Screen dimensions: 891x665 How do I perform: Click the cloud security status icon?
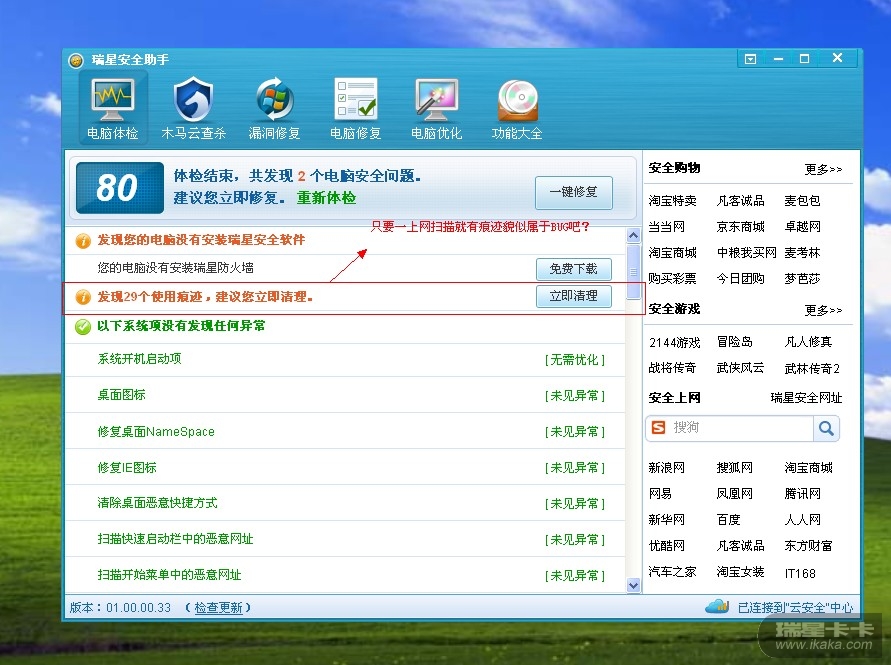click(717, 606)
